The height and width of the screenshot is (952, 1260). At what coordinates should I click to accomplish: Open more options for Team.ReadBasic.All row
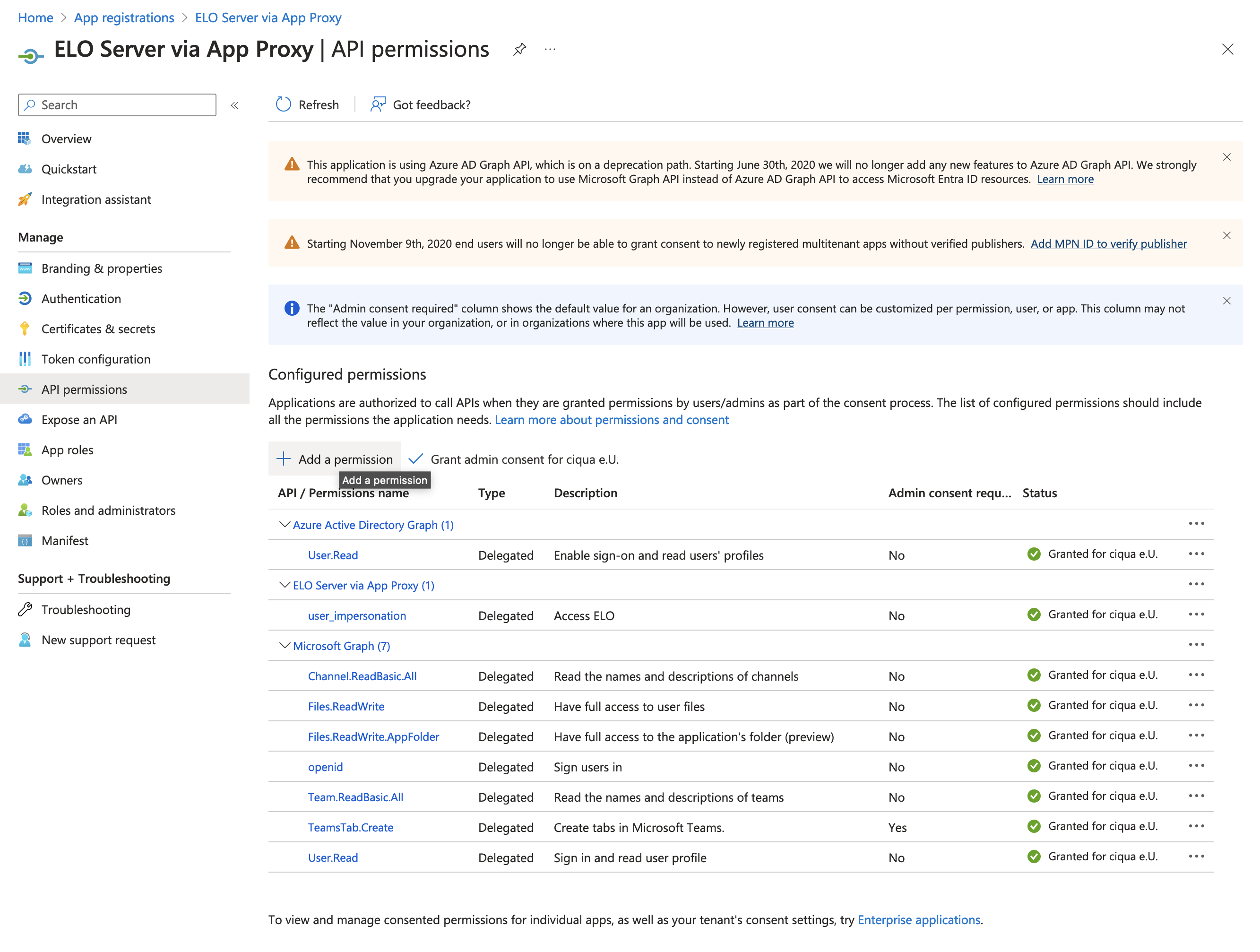click(x=1196, y=796)
